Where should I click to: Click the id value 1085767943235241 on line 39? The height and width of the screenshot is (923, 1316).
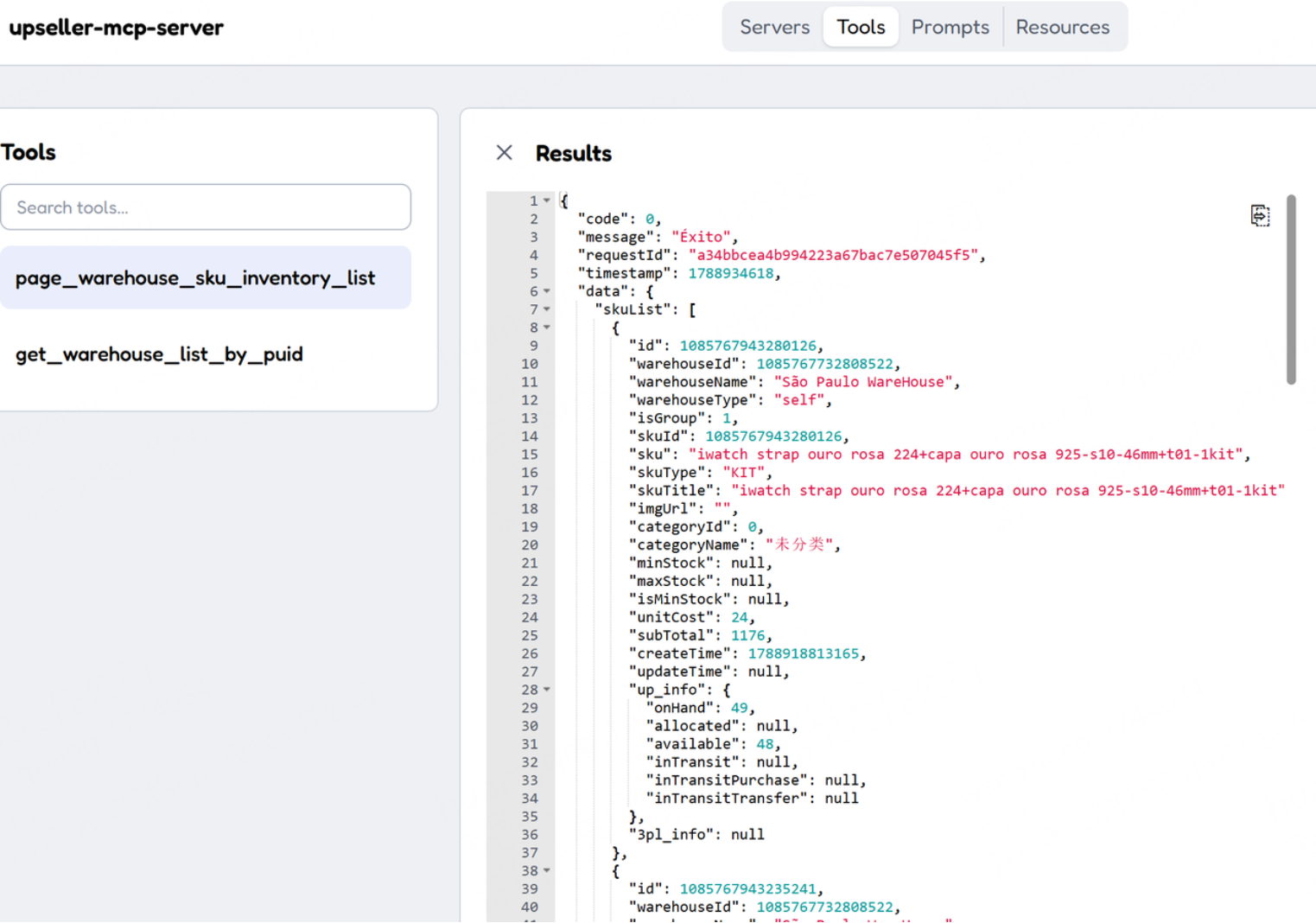[747, 889]
